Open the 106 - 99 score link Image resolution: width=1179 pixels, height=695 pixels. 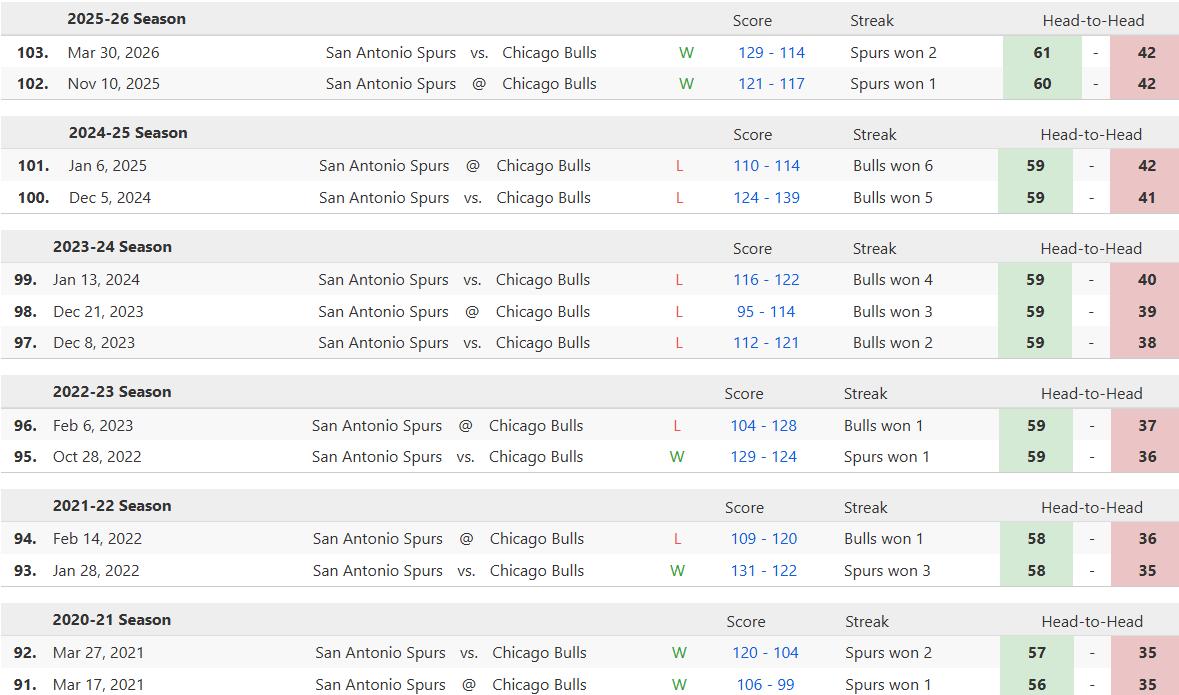click(x=765, y=685)
